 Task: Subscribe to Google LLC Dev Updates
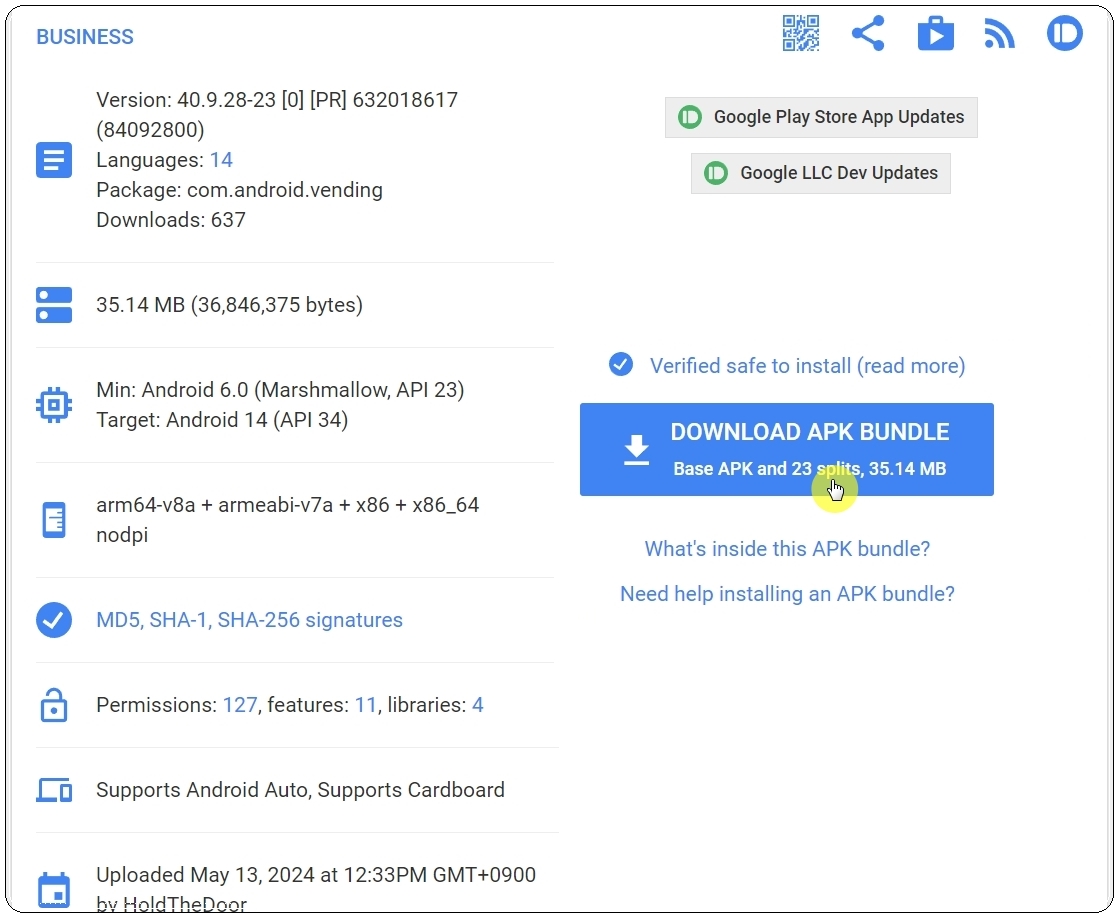821,173
